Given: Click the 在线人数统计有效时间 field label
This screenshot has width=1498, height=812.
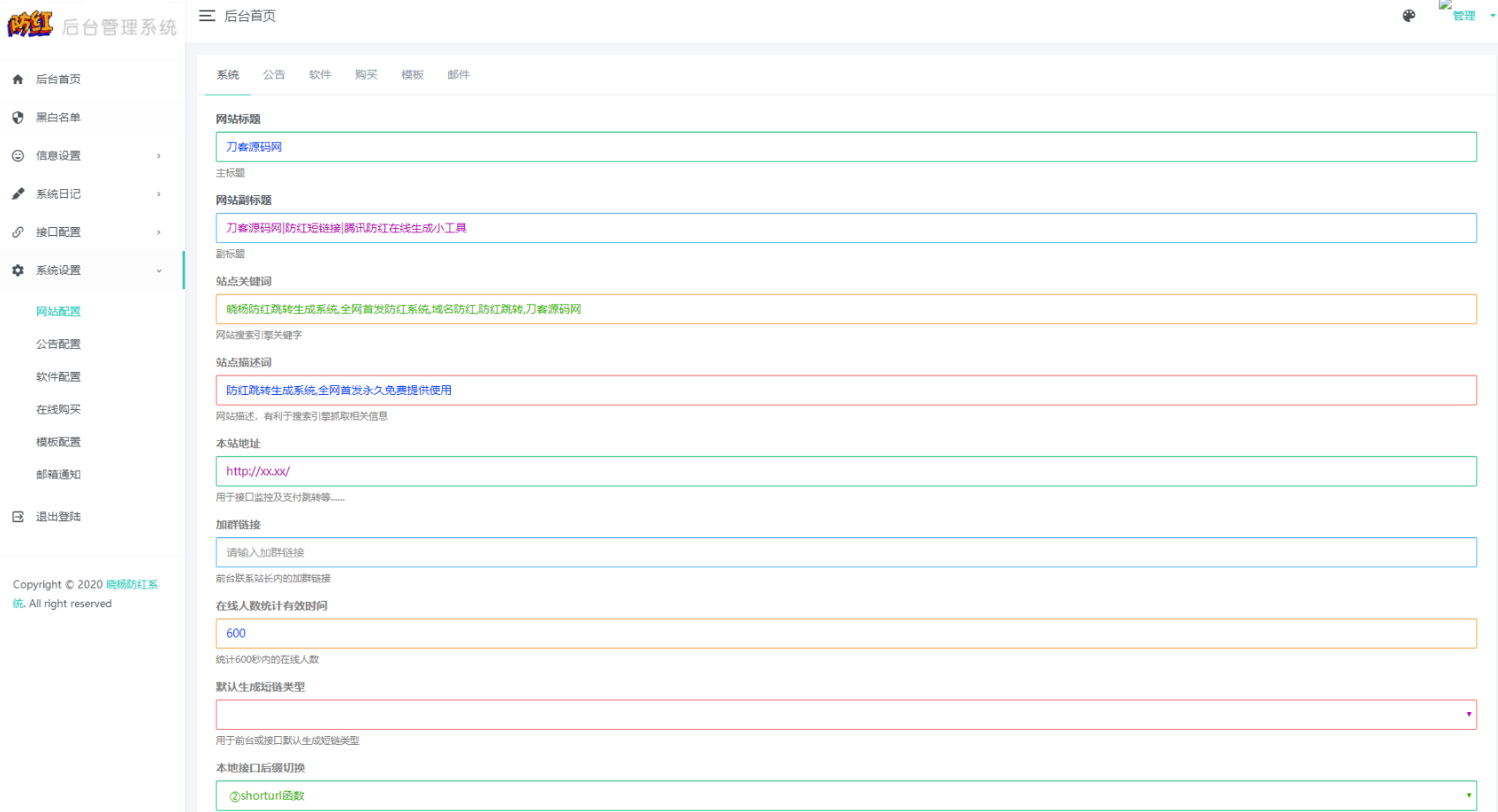Looking at the screenshot, I should (271, 606).
